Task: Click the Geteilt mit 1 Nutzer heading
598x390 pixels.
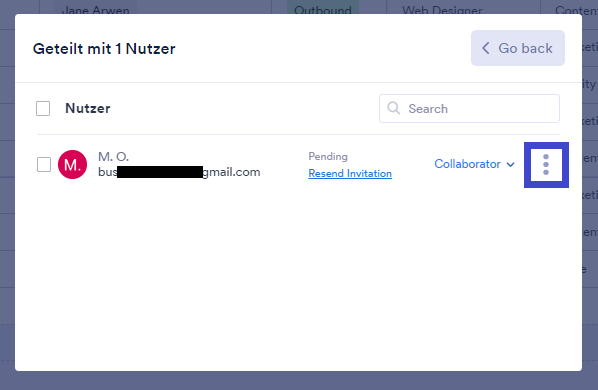Action: click(104, 49)
